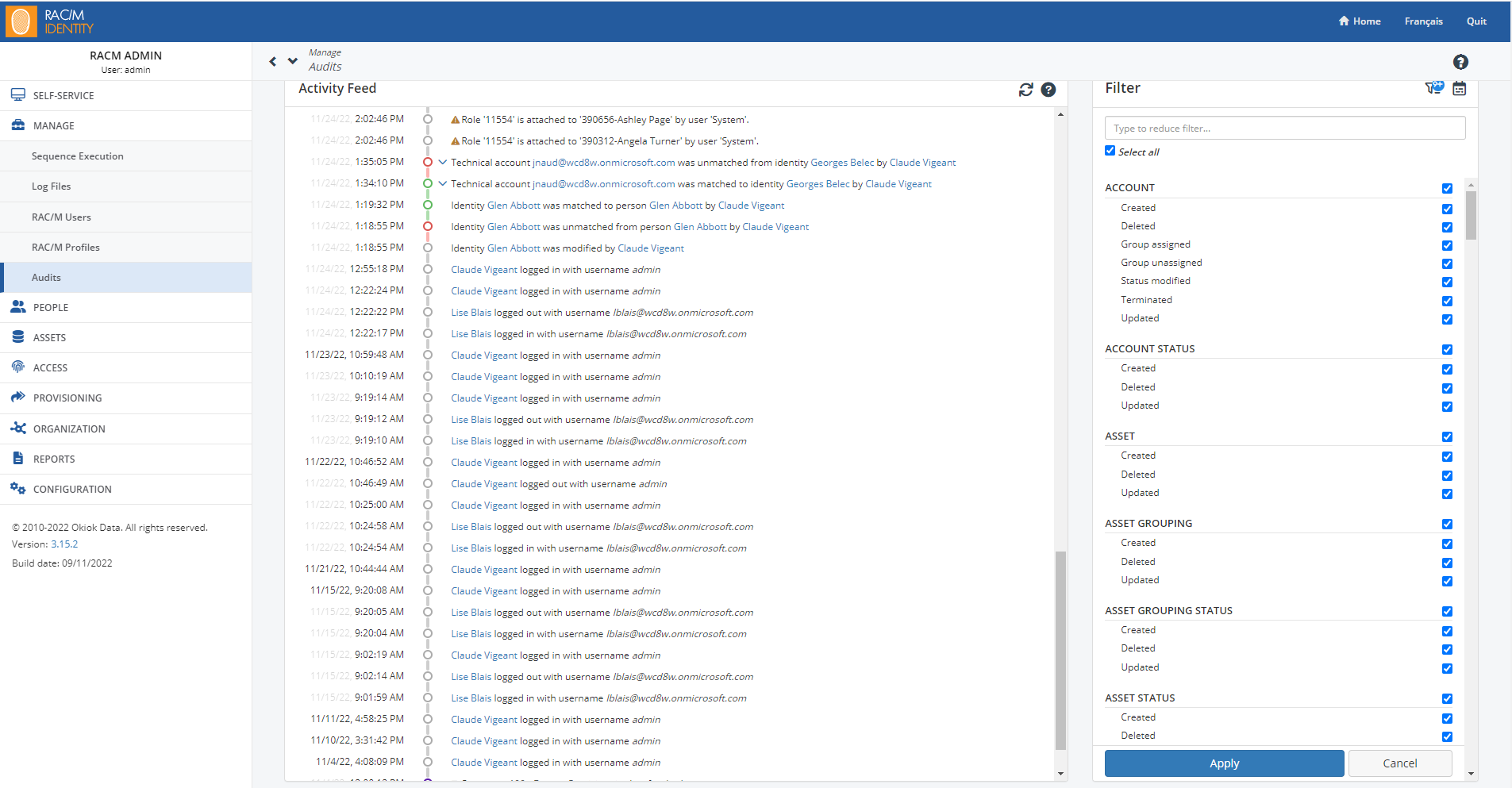
Task: Click the saved filters funnel icon
Action: click(1433, 87)
